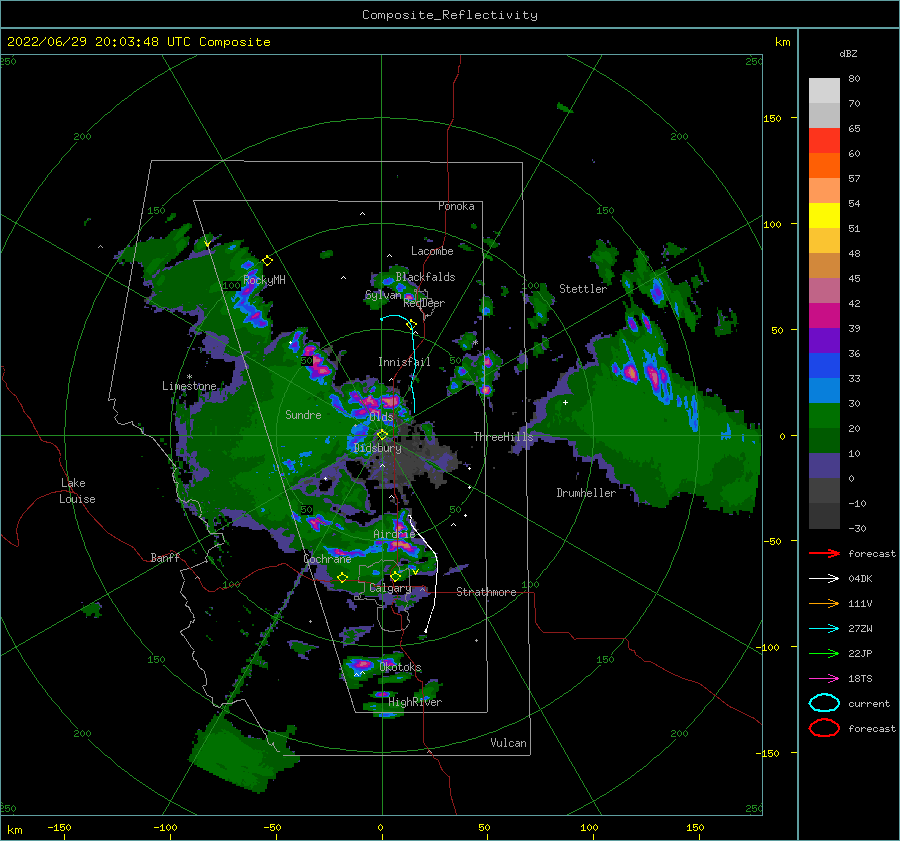
Task: Click the magenta 18TS arrow legend icon
Action: pyautogui.click(x=824, y=679)
